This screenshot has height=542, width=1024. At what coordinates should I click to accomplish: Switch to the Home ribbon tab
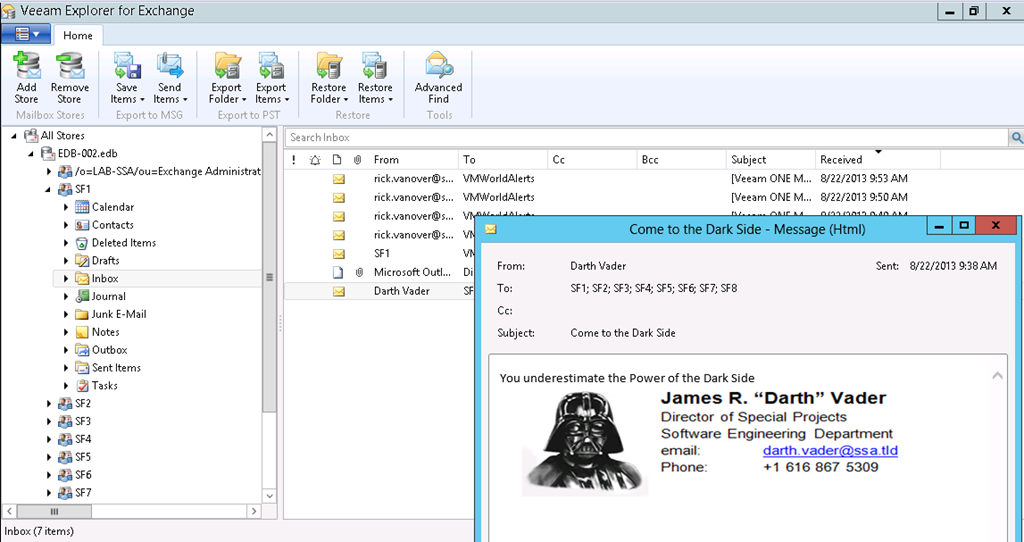pos(78,35)
